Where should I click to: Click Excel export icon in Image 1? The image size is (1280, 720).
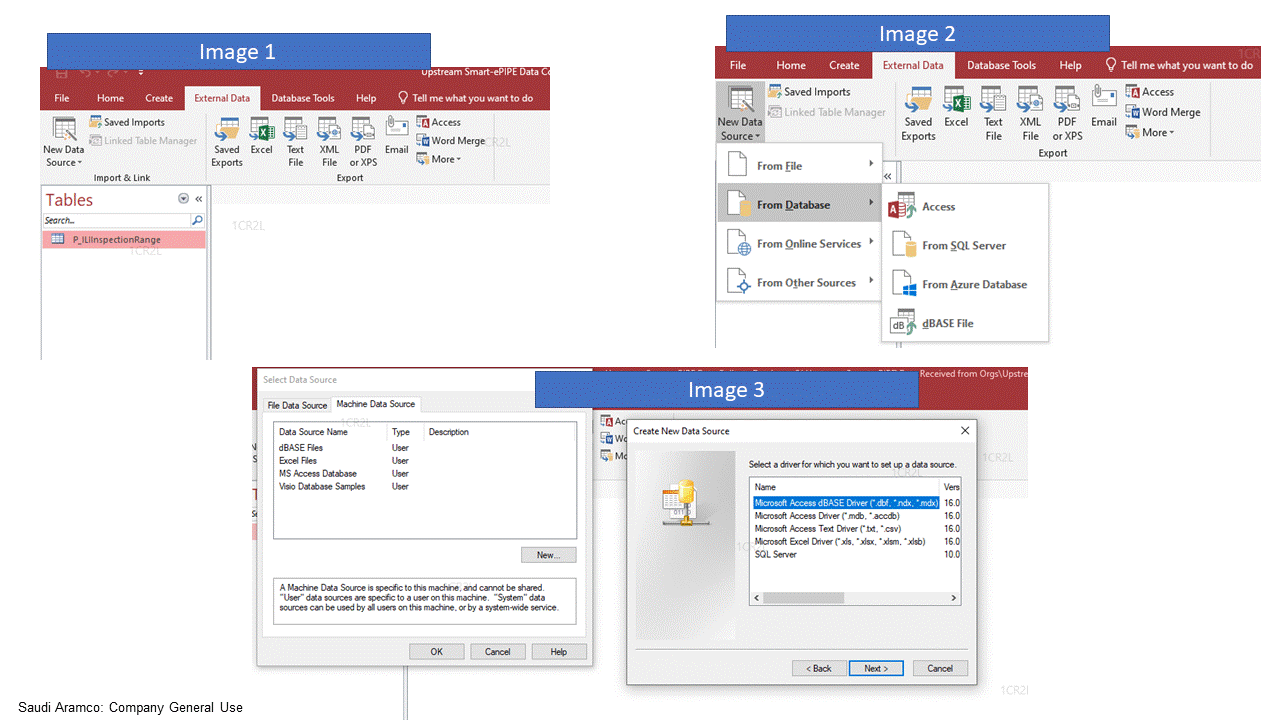[x=262, y=137]
